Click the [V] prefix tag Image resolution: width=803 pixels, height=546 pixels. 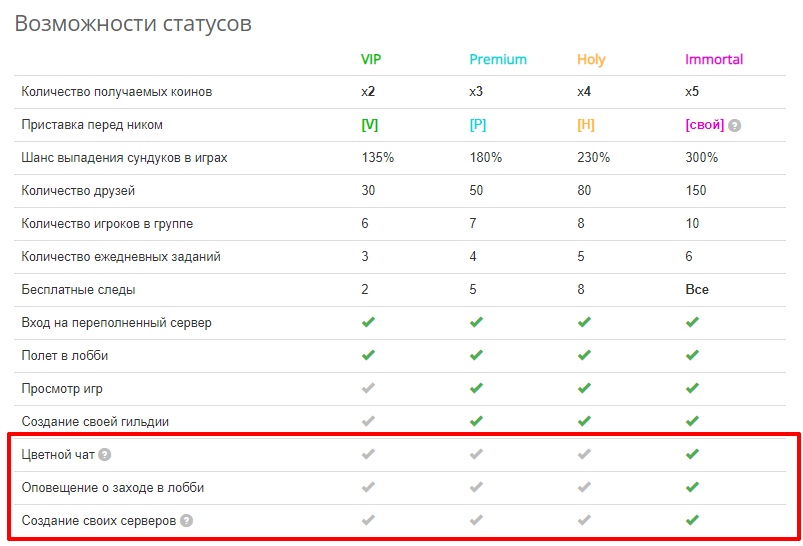click(370, 125)
